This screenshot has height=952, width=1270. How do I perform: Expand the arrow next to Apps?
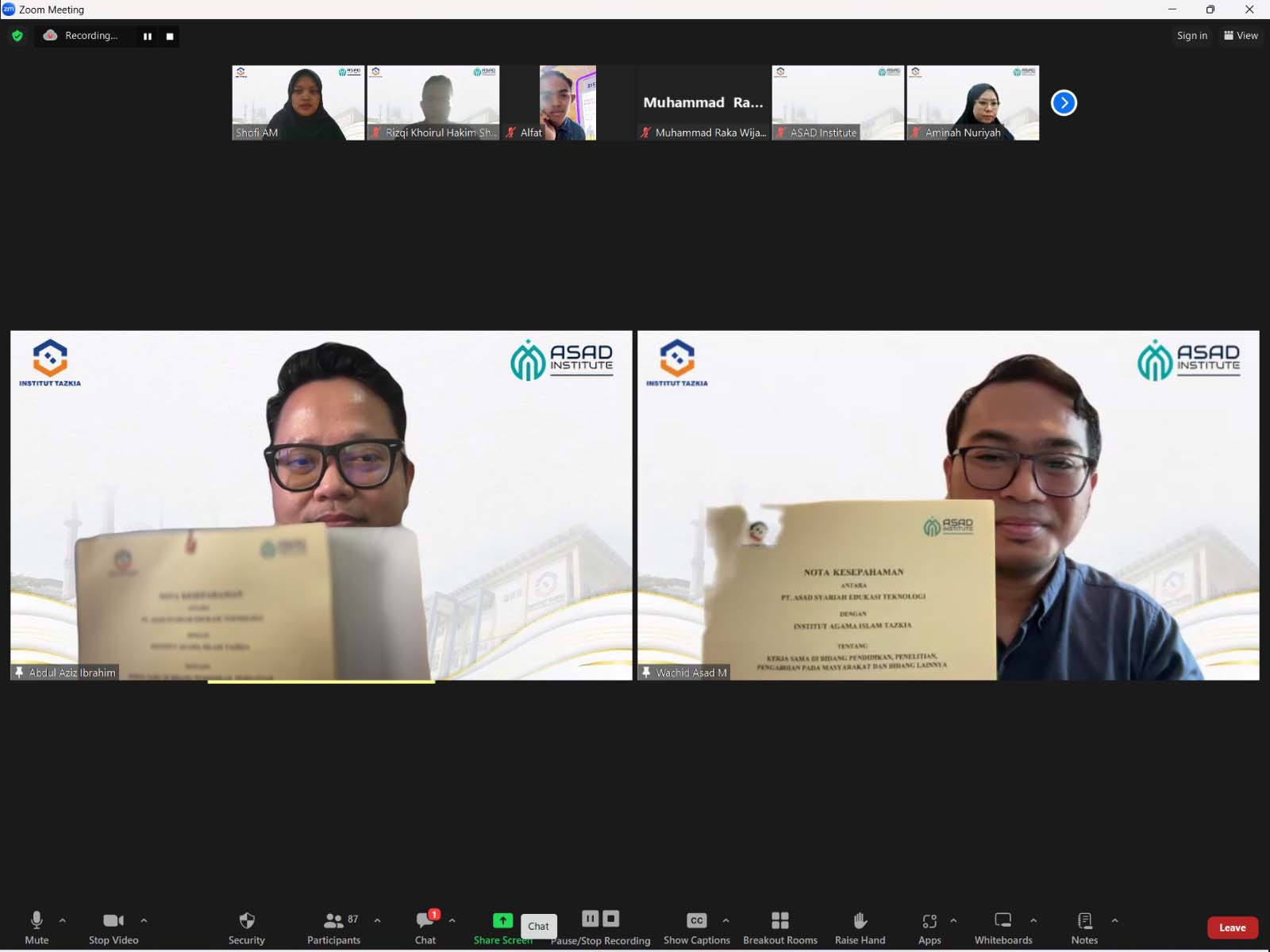tap(953, 920)
